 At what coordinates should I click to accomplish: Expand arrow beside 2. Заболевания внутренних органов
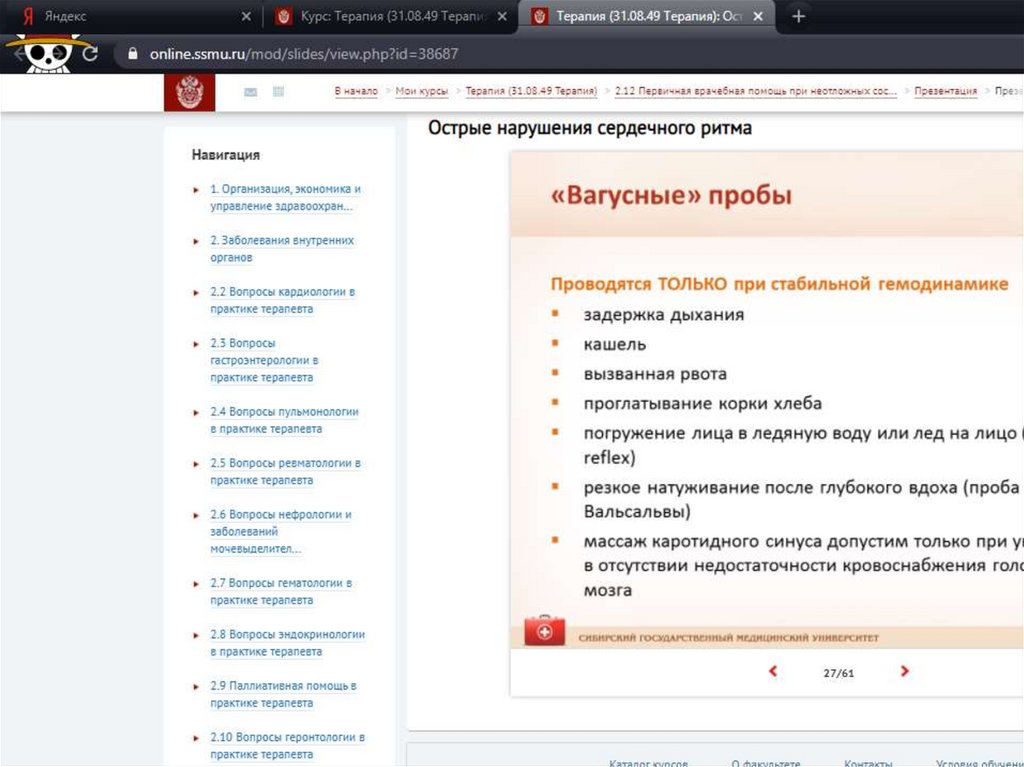click(196, 241)
